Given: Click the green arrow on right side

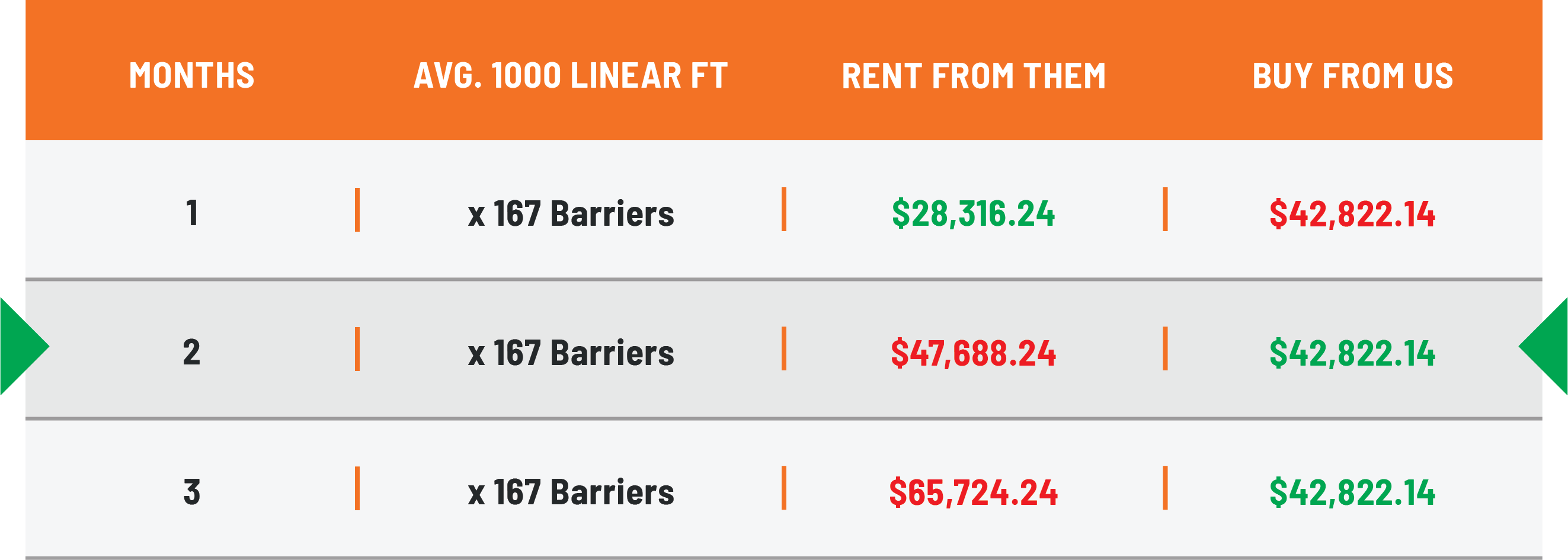Looking at the screenshot, I should click(1544, 346).
